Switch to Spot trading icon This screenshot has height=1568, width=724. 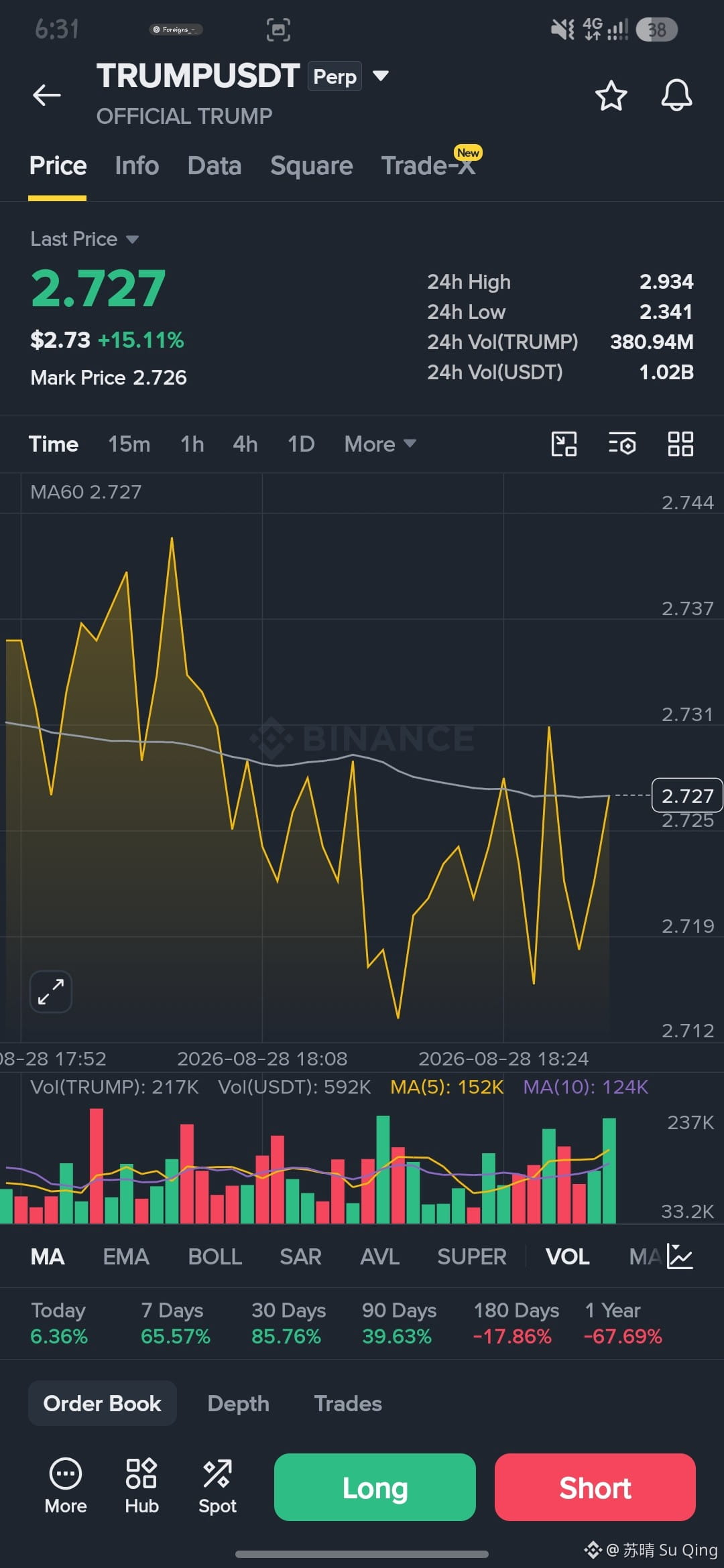coord(217,1486)
